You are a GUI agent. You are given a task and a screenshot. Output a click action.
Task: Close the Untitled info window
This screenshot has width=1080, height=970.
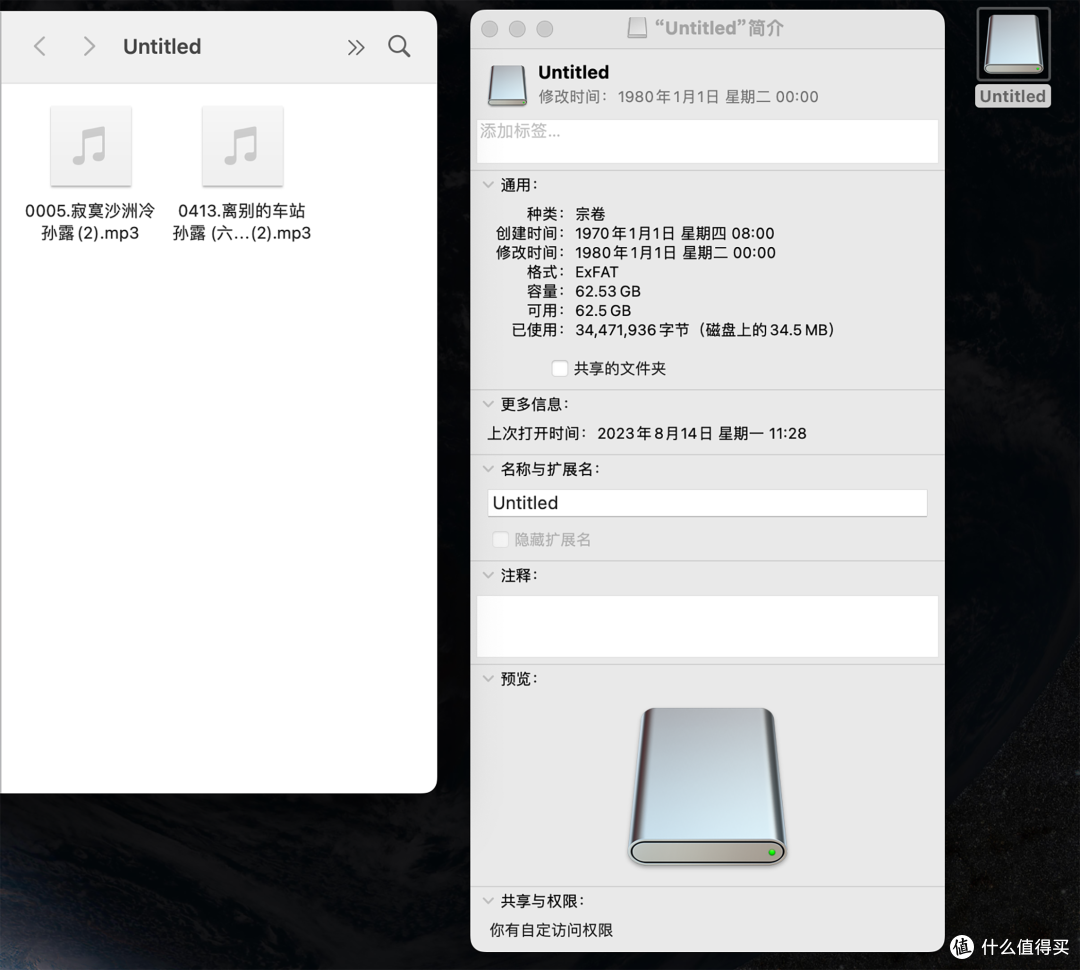490,29
